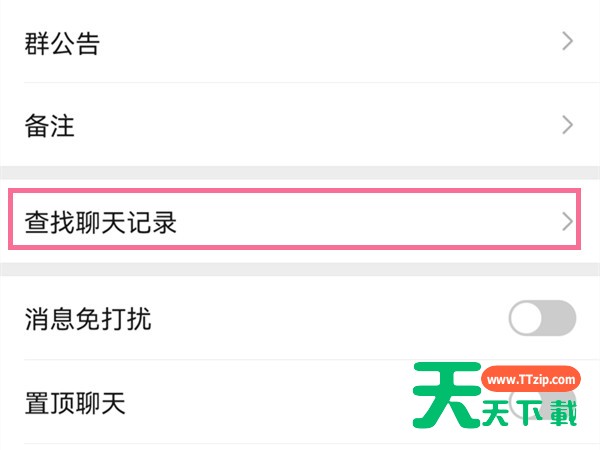Tap the 置顶聊天 label text
The height and width of the screenshot is (450, 600).
click(75, 403)
